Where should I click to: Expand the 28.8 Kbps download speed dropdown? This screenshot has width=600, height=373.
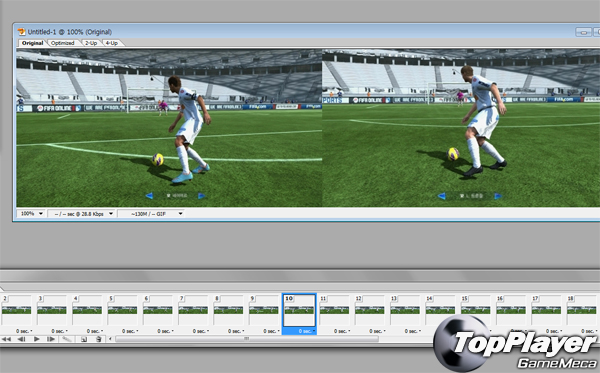(x=82, y=213)
